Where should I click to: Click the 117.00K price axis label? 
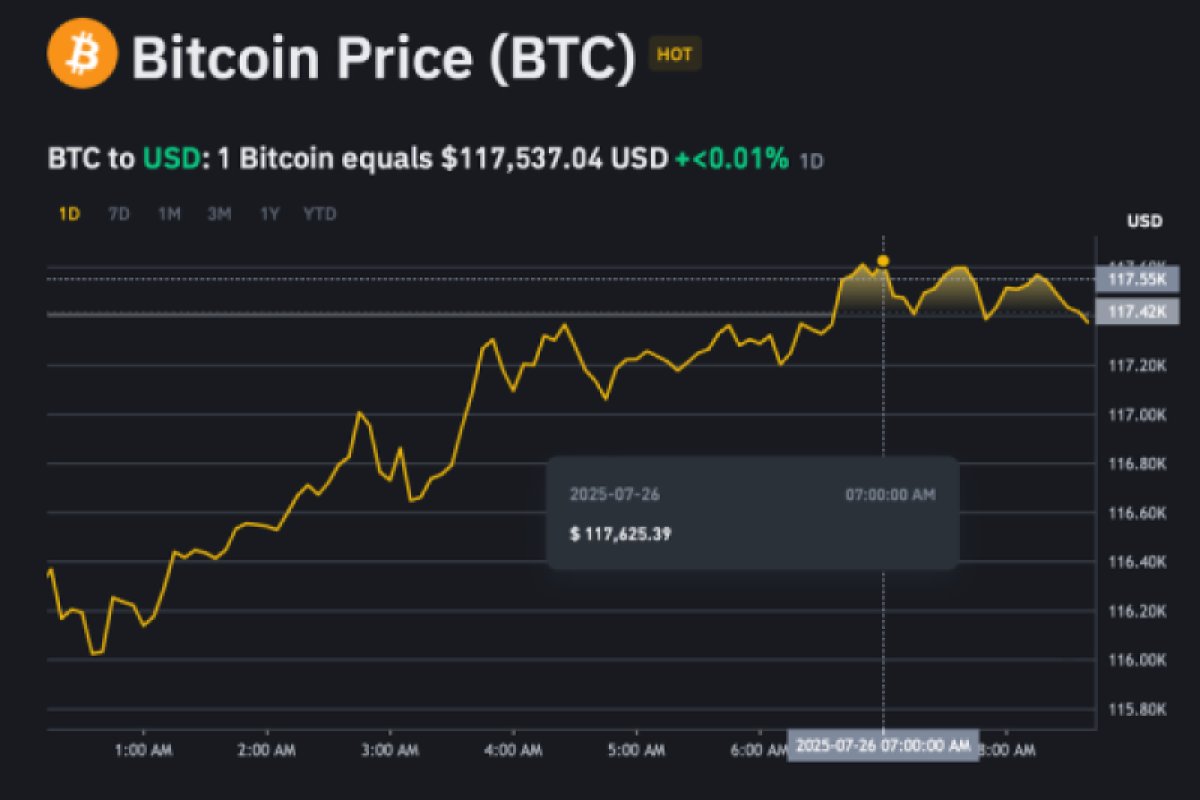tap(1140, 415)
